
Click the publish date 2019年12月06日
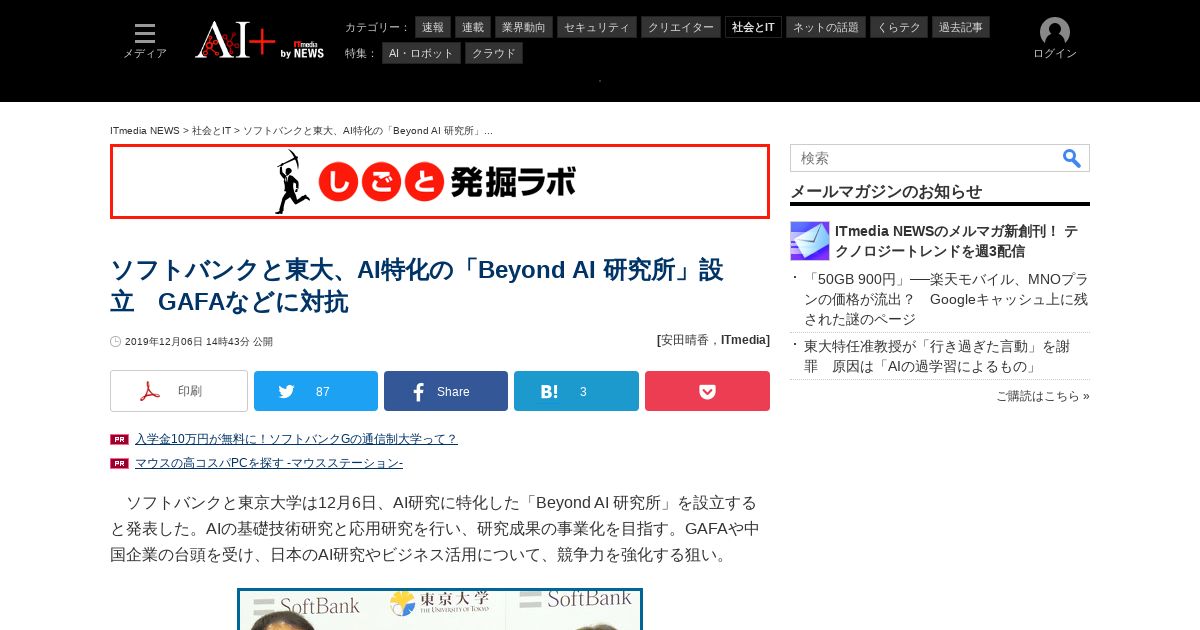(x=199, y=342)
